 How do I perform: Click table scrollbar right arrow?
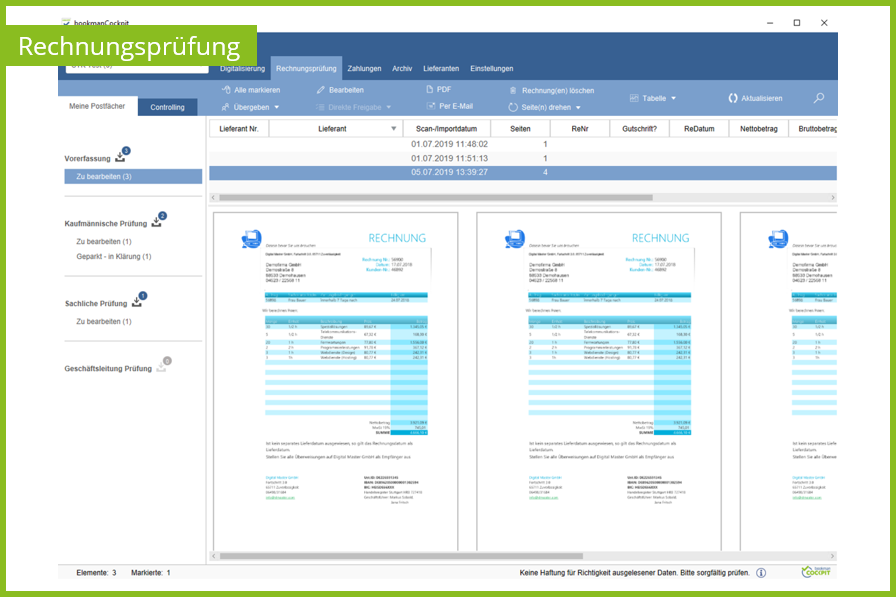coord(833,198)
